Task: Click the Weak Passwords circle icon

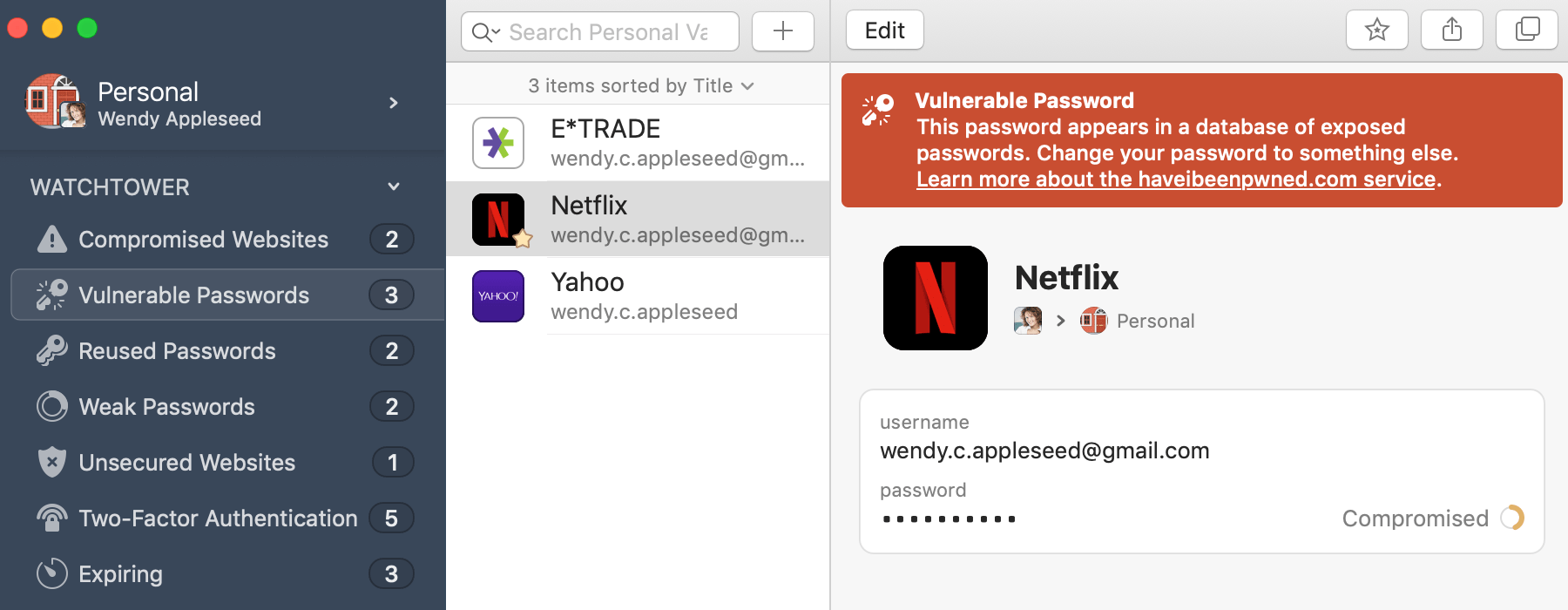Action: point(51,406)
